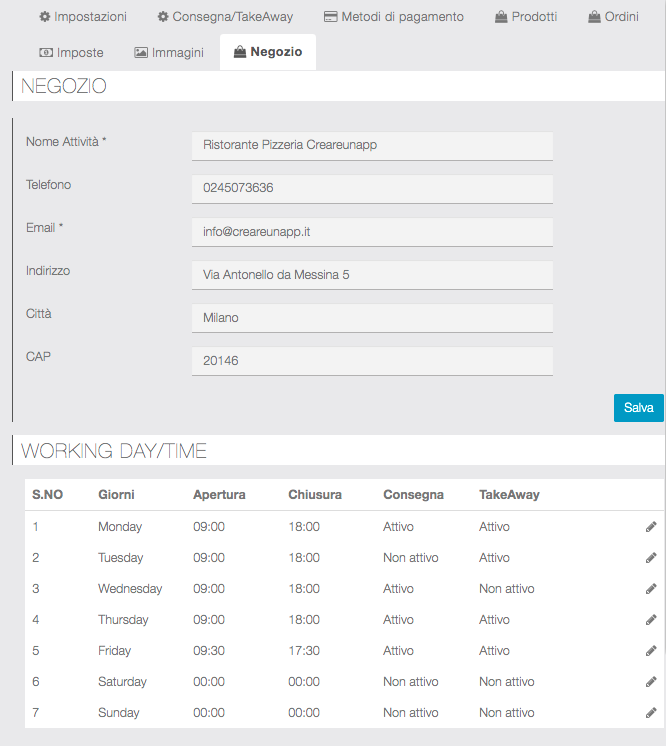666x746 pixels.
Task: Click the pencil icon next to Friday
Action: (x=651, y=651)
